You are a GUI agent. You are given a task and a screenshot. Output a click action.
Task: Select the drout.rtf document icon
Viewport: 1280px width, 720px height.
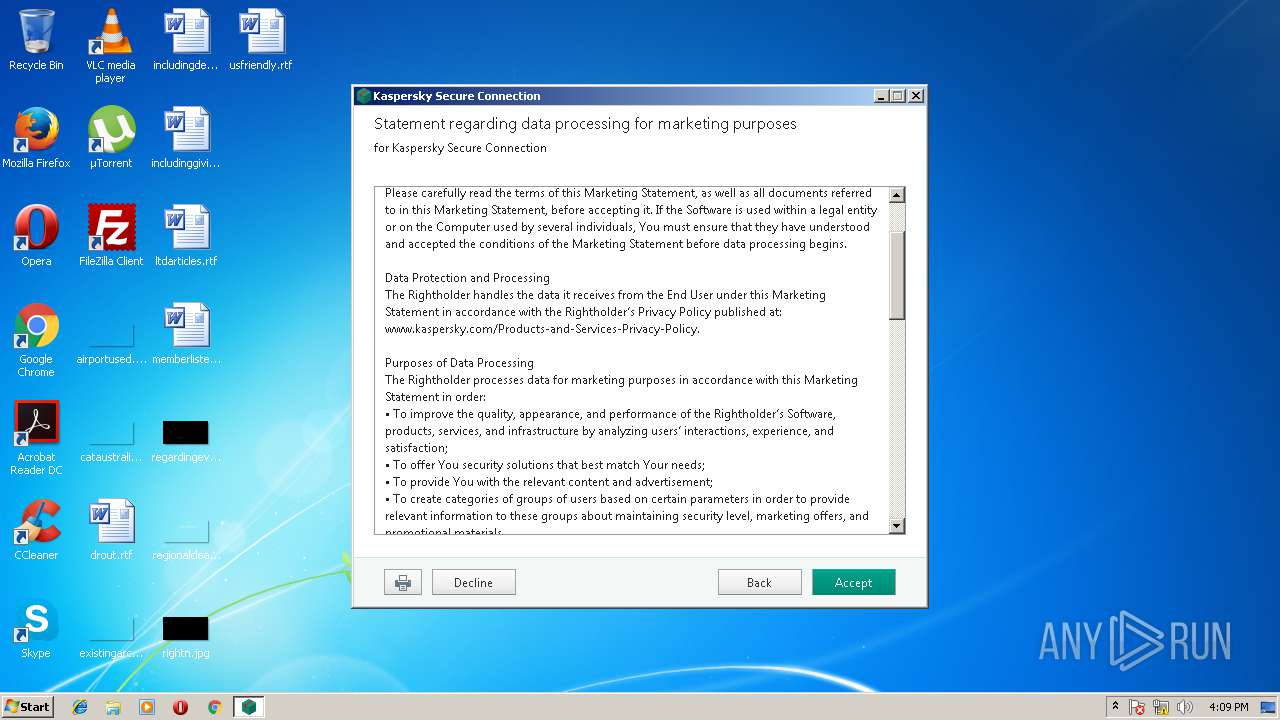point(110,530)
